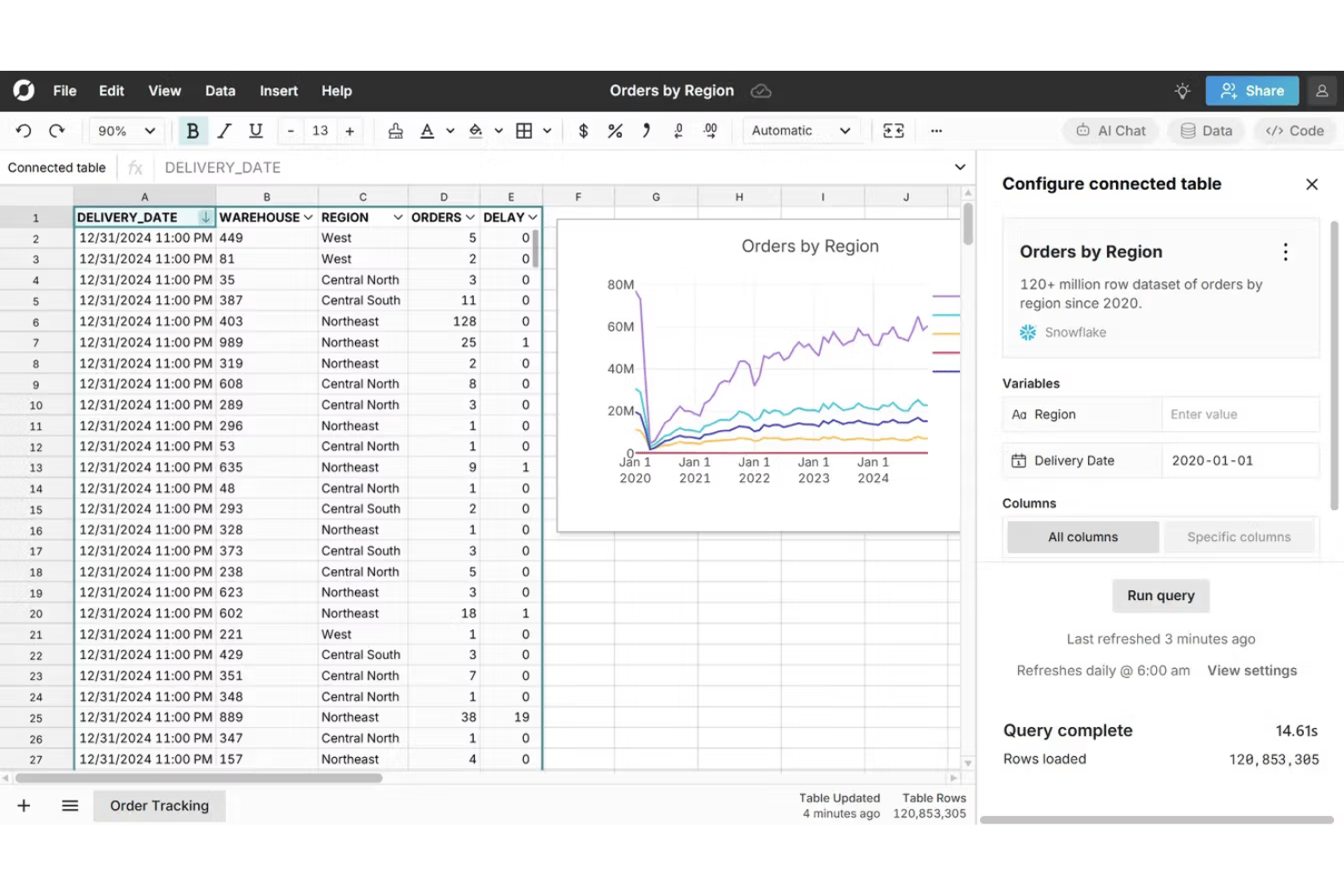1344x896 pixels.
Task: Click the Region variable value field
Action: 1240,414
